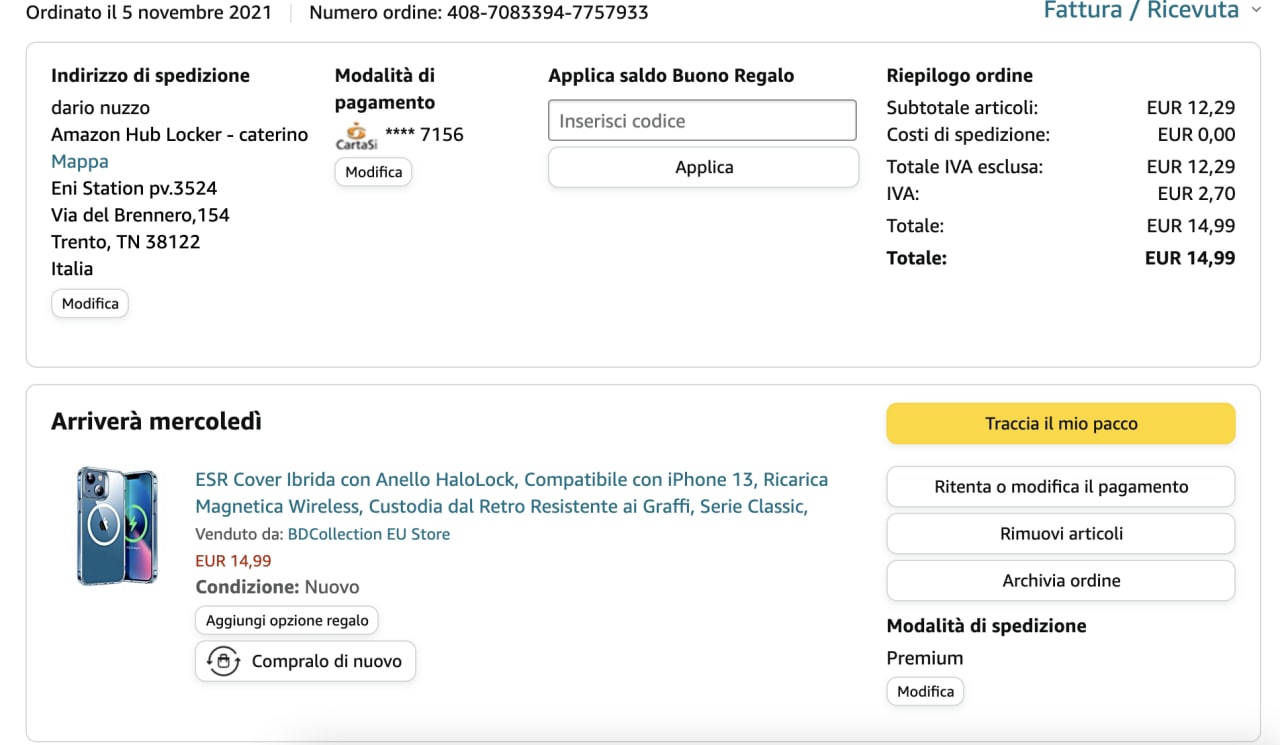Click Modifica under Modalità di spedizione

point(925,691)
